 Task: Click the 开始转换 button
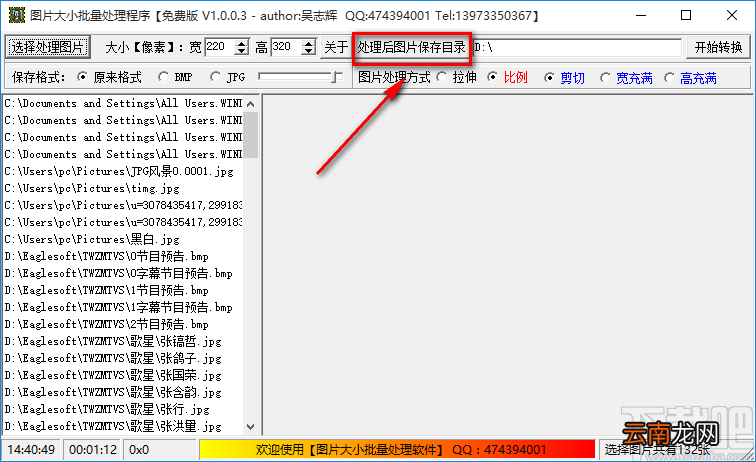tap(718, 47)
